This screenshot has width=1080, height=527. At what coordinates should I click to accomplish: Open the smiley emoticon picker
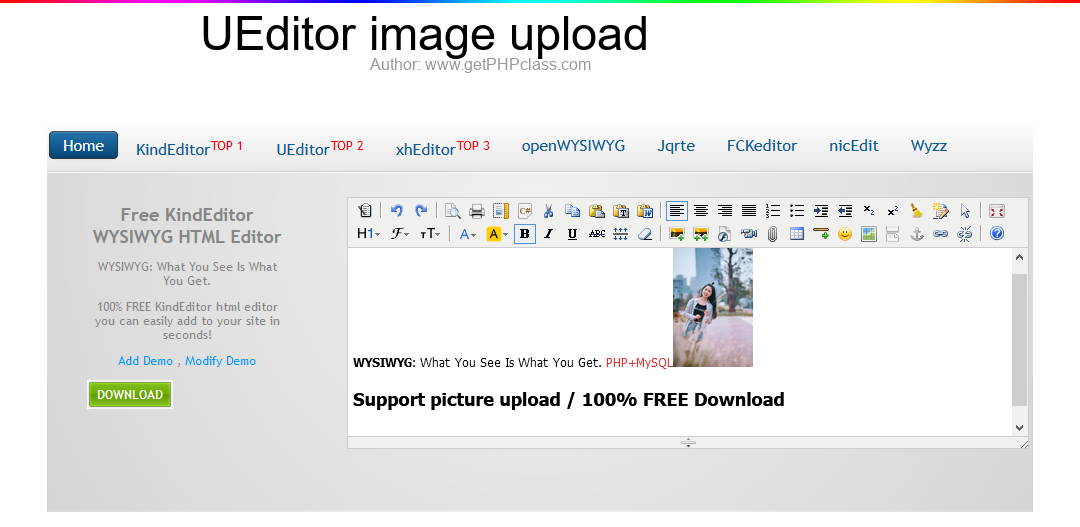tap(844, 234)
